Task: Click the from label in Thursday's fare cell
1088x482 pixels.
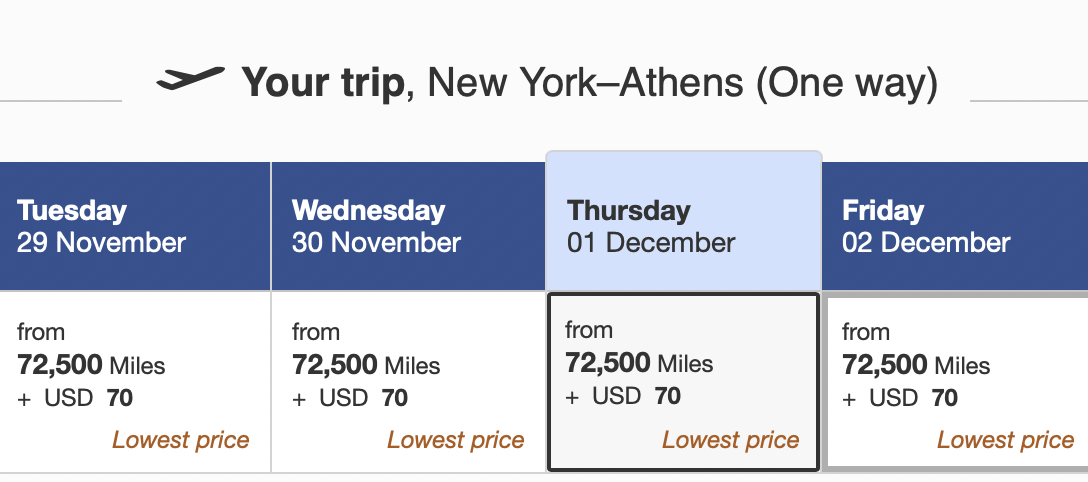Action: click(x=588, y=330)
